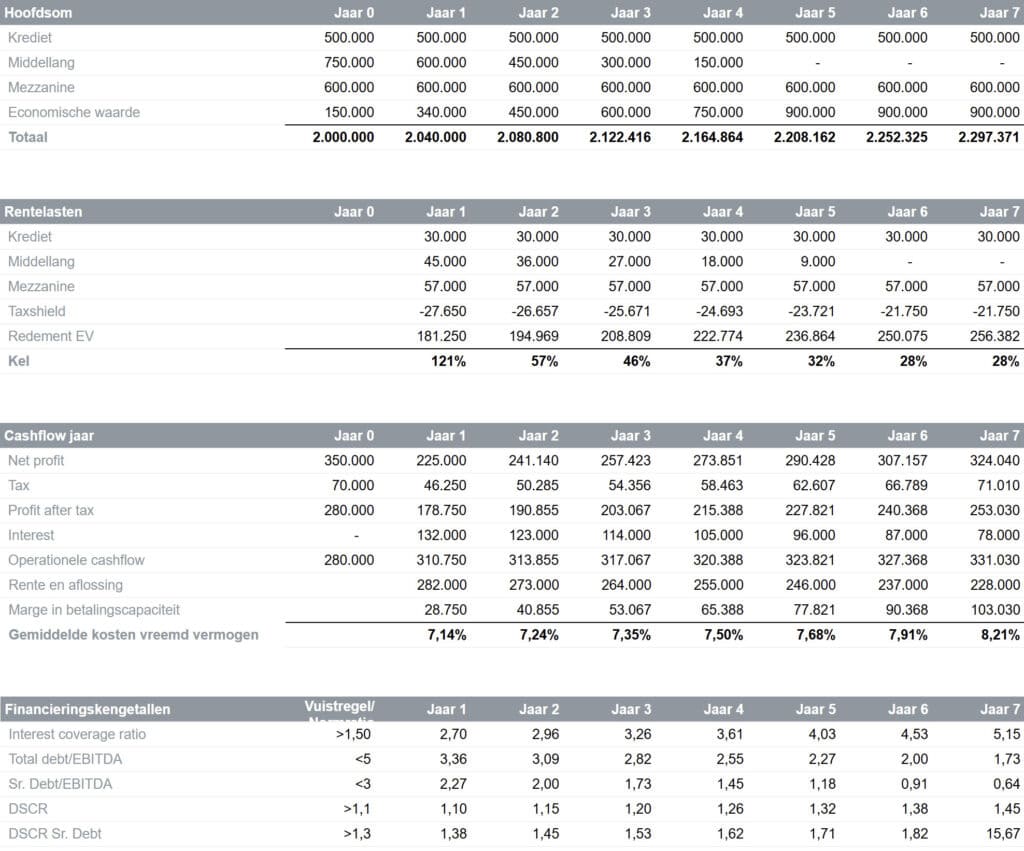
Task: Select the Kel value 121%
Action: coord(448,361)
